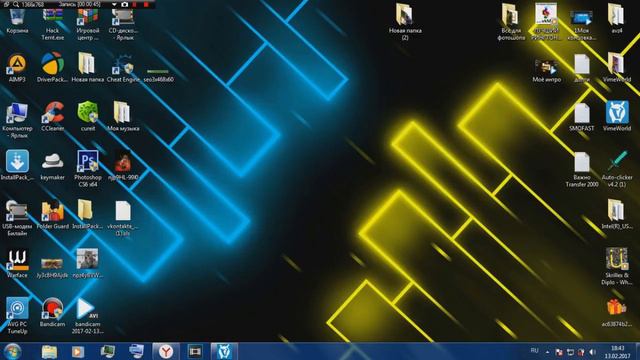This screenshot has height=360, width=640.
Task: Stop the Bandicam recording
Action: click(x=146, y=4)
